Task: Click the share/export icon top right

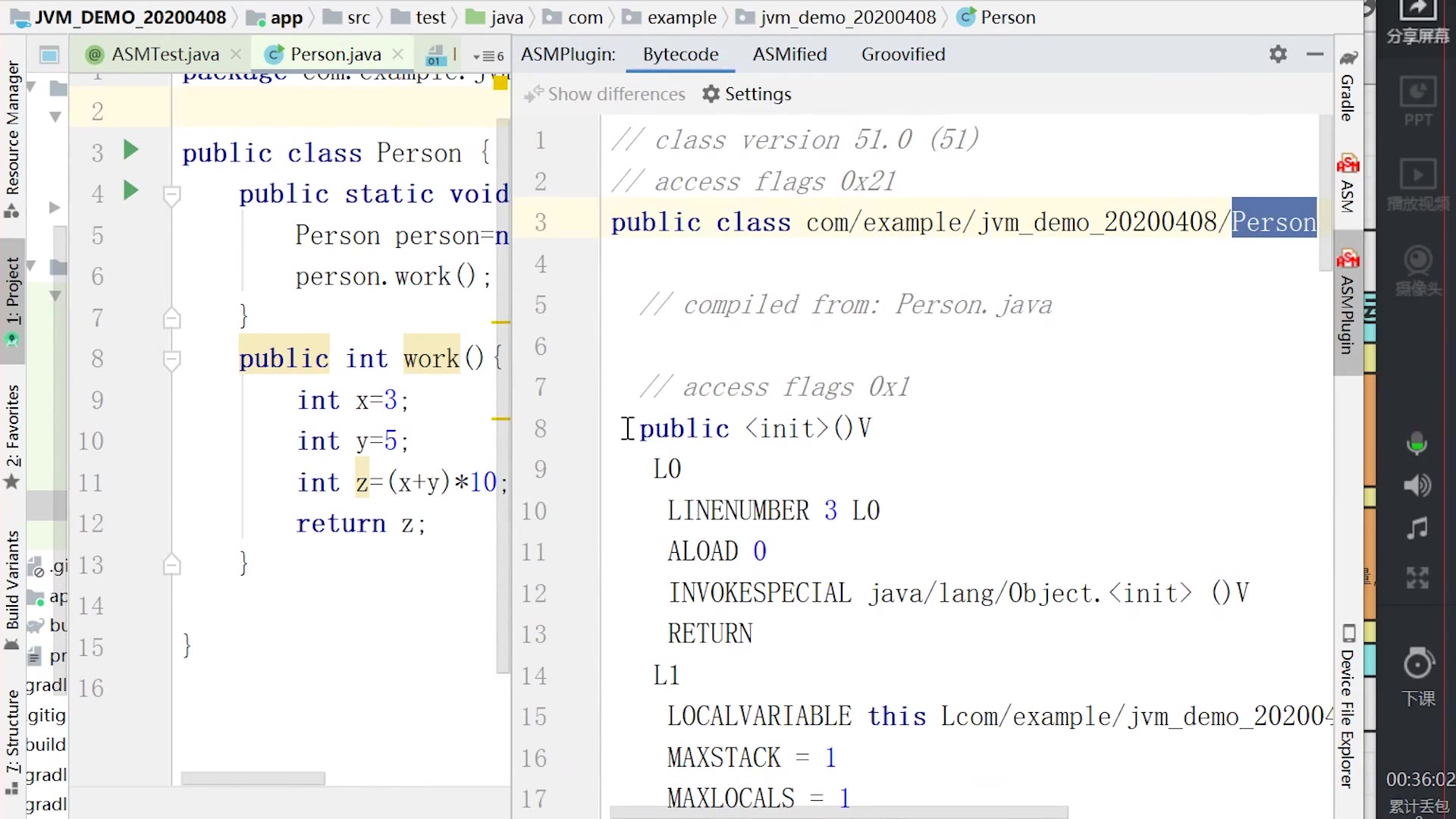Action: [x=1419, y=15]
